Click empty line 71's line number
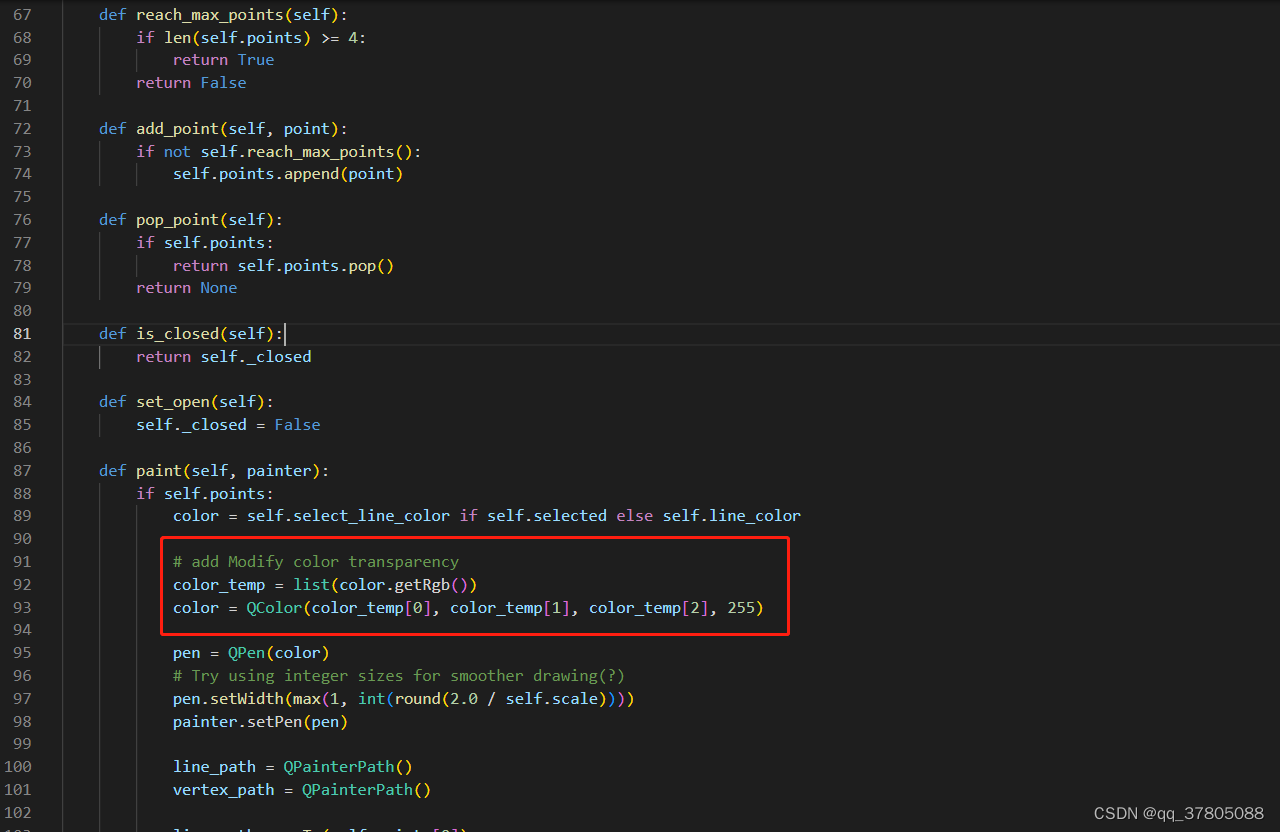The width and height of the screenshot is (1280, 832). point(22,106)
